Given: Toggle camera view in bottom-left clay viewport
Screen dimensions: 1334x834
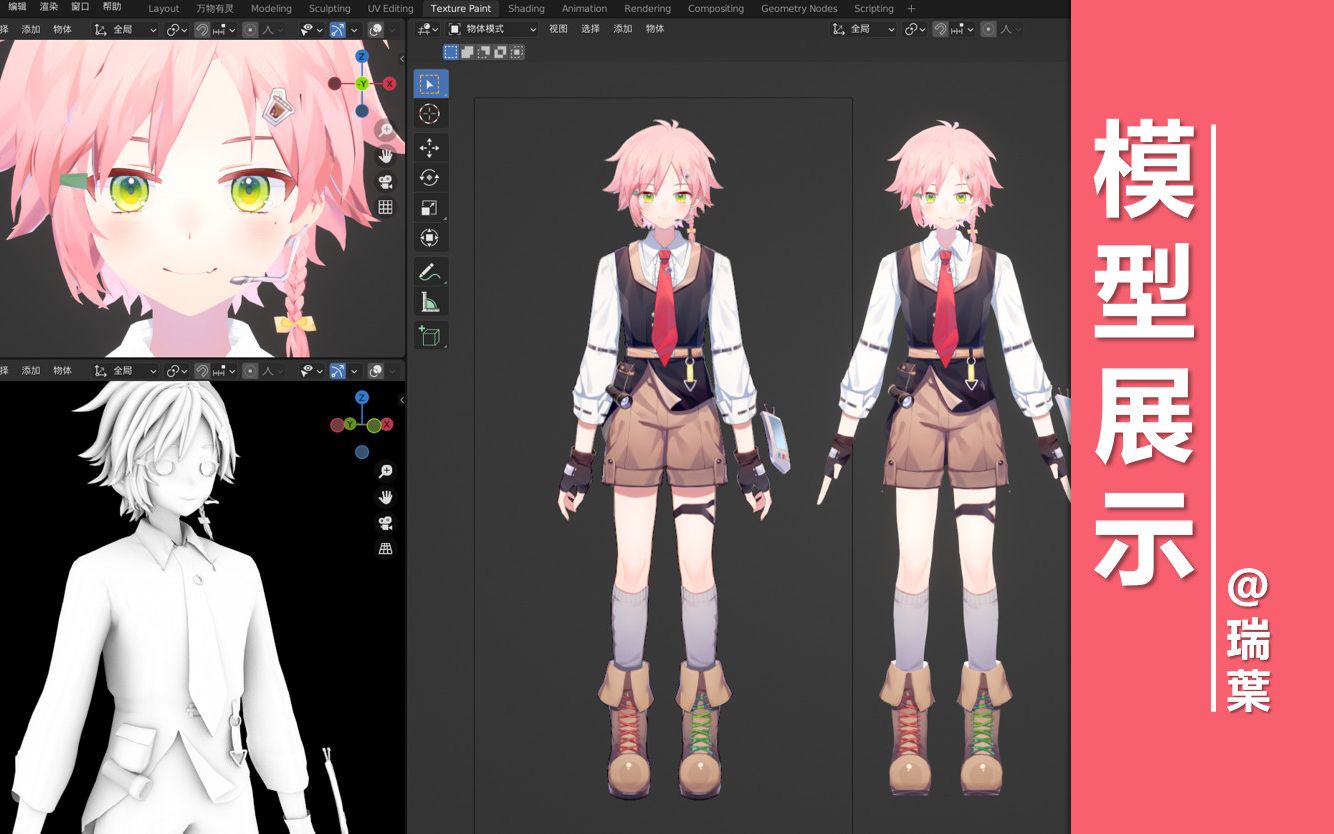Looking at the screenshot, I should pos(385,523).
